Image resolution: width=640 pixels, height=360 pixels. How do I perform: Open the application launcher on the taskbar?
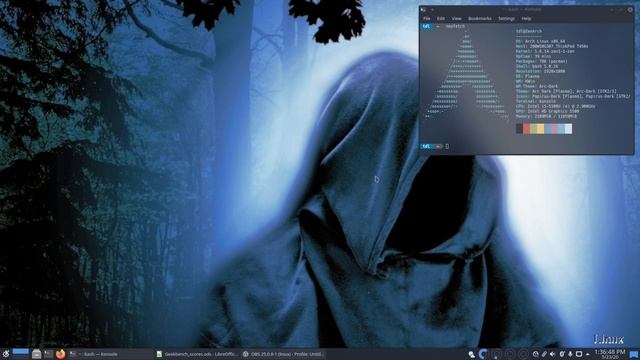6,354
